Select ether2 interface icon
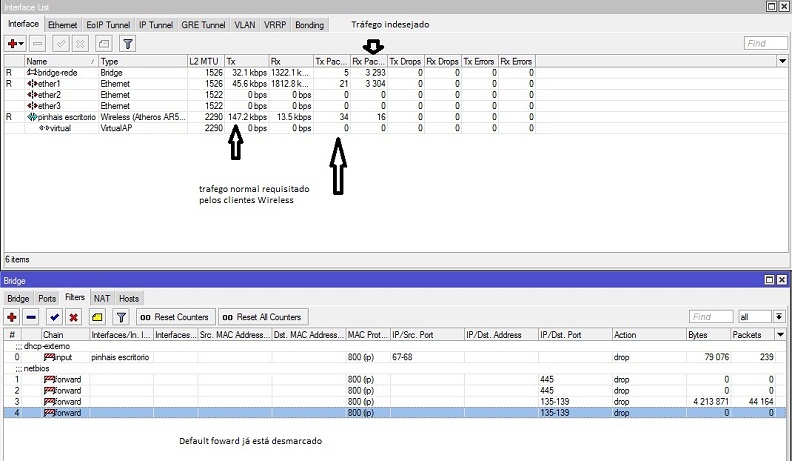792x461 pixels. coord(32,95)
